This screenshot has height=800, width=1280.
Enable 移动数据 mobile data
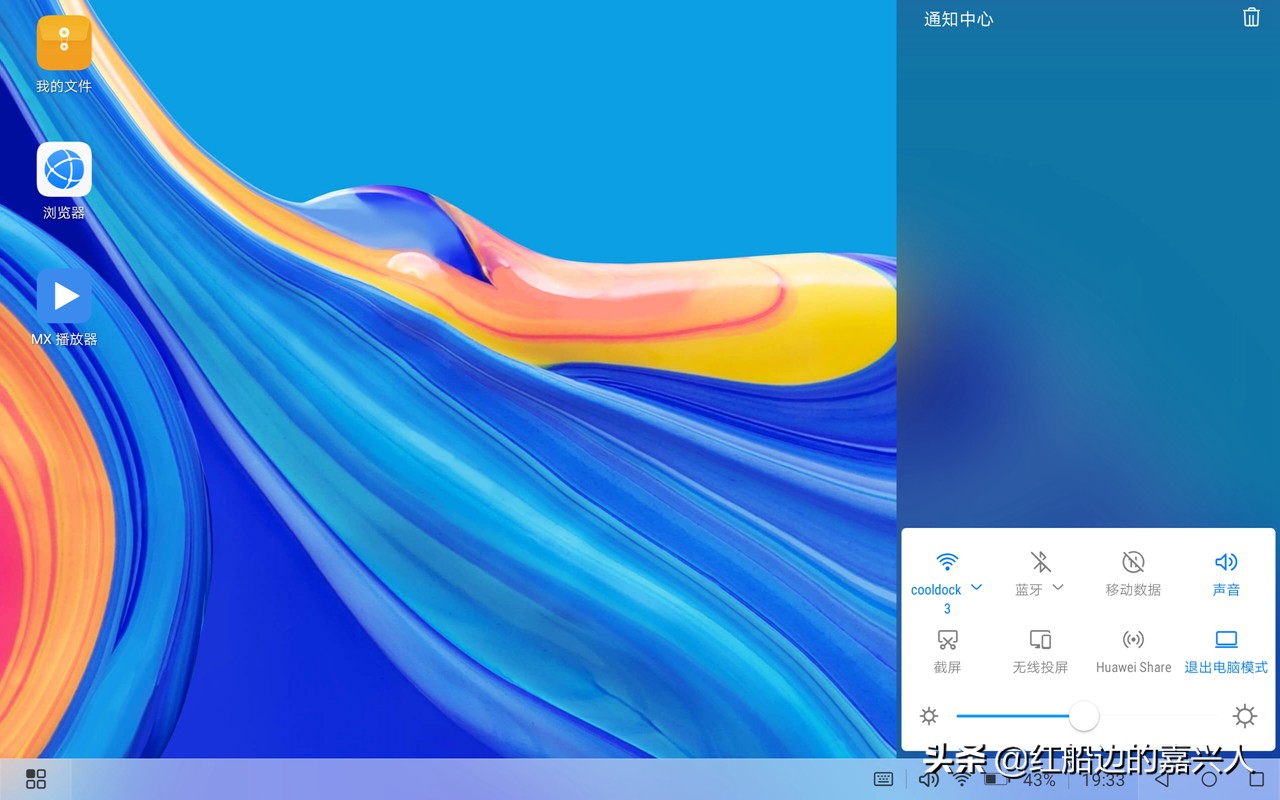pos(1133,574)
